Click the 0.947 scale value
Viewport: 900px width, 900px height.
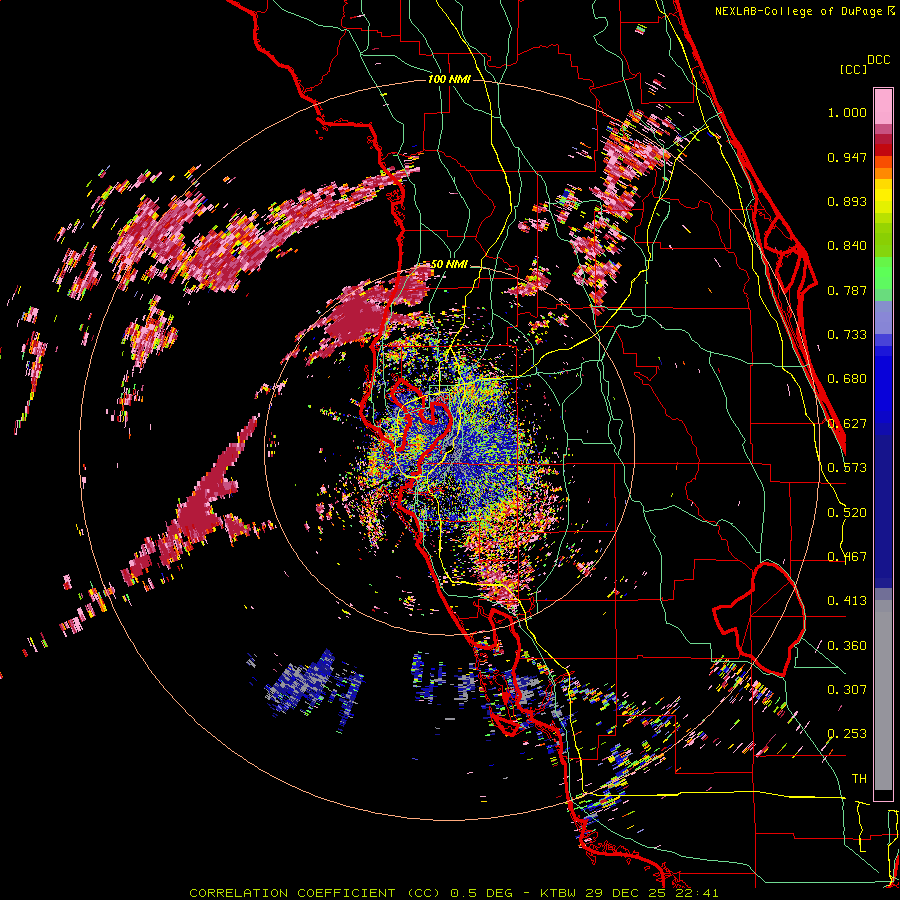click(847, 157)
